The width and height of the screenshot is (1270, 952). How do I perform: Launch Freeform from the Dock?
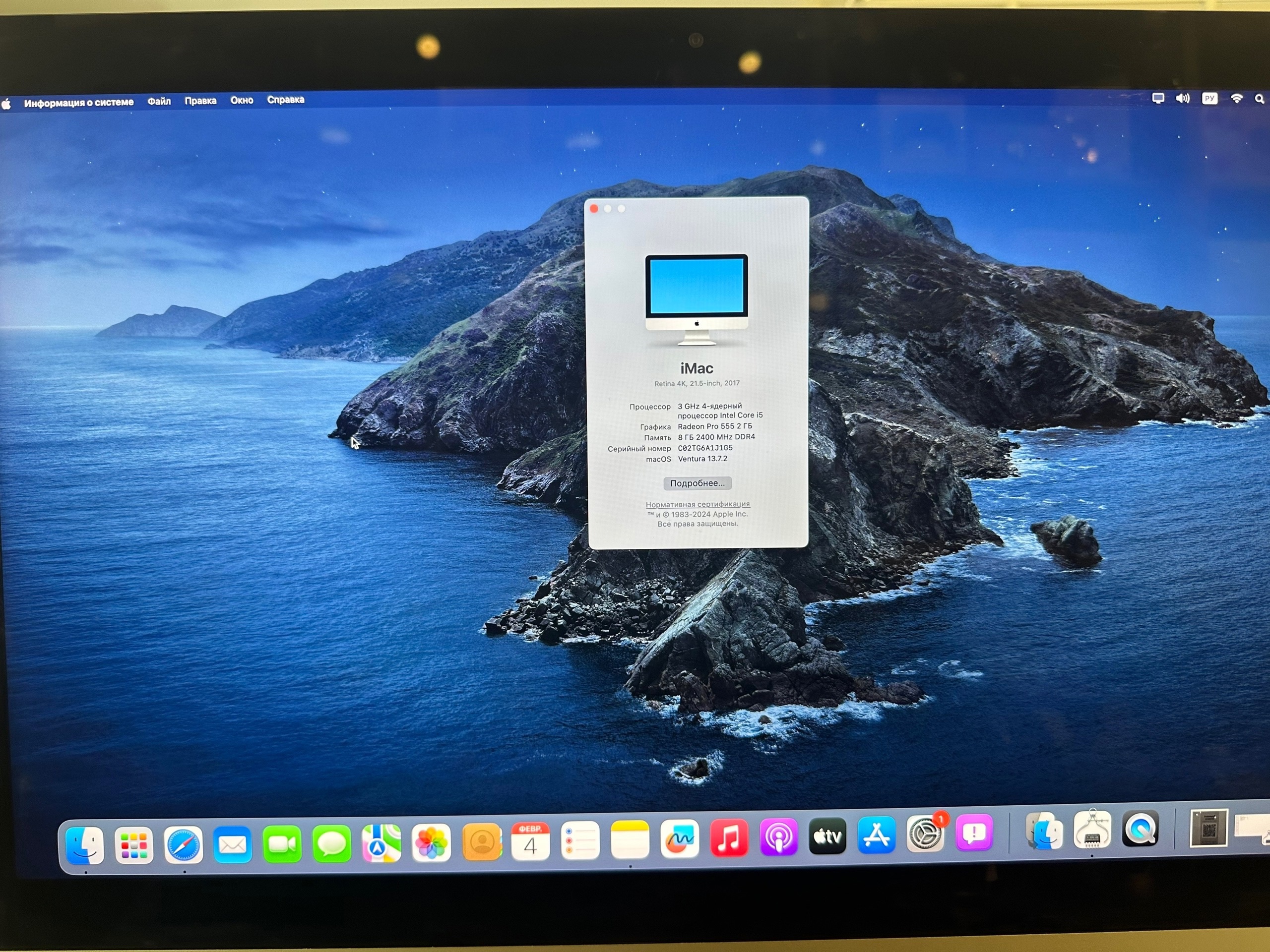pos(680,839)
